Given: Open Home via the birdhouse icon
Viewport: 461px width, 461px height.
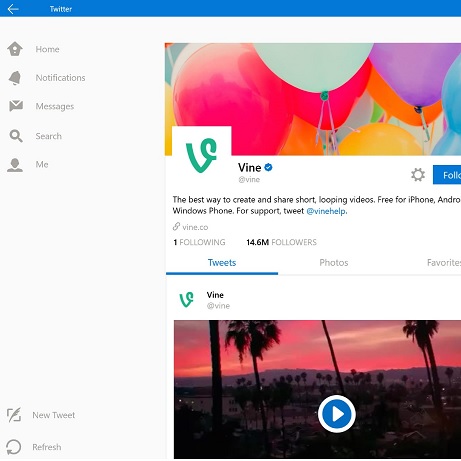Looking at the screenshot, I should tap(15, 49).
